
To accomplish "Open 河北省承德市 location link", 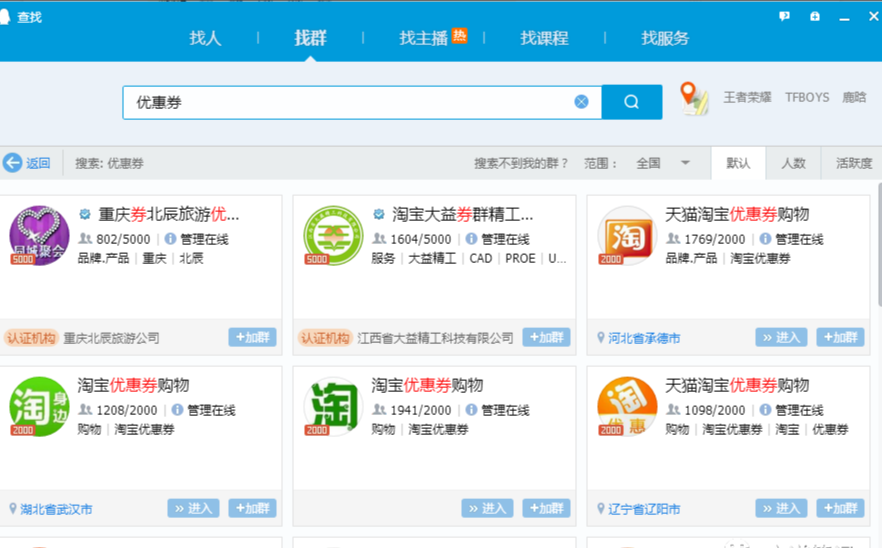I will coord(644,338).
